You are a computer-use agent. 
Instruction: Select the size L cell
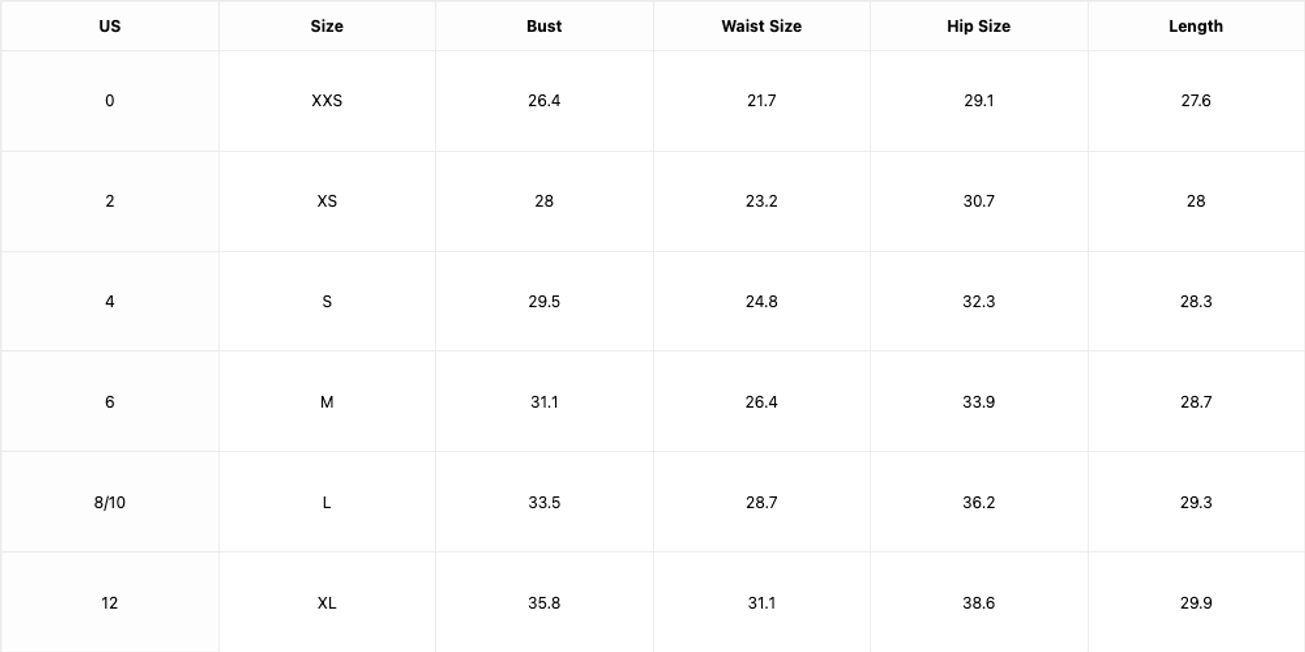coord(327,503)
